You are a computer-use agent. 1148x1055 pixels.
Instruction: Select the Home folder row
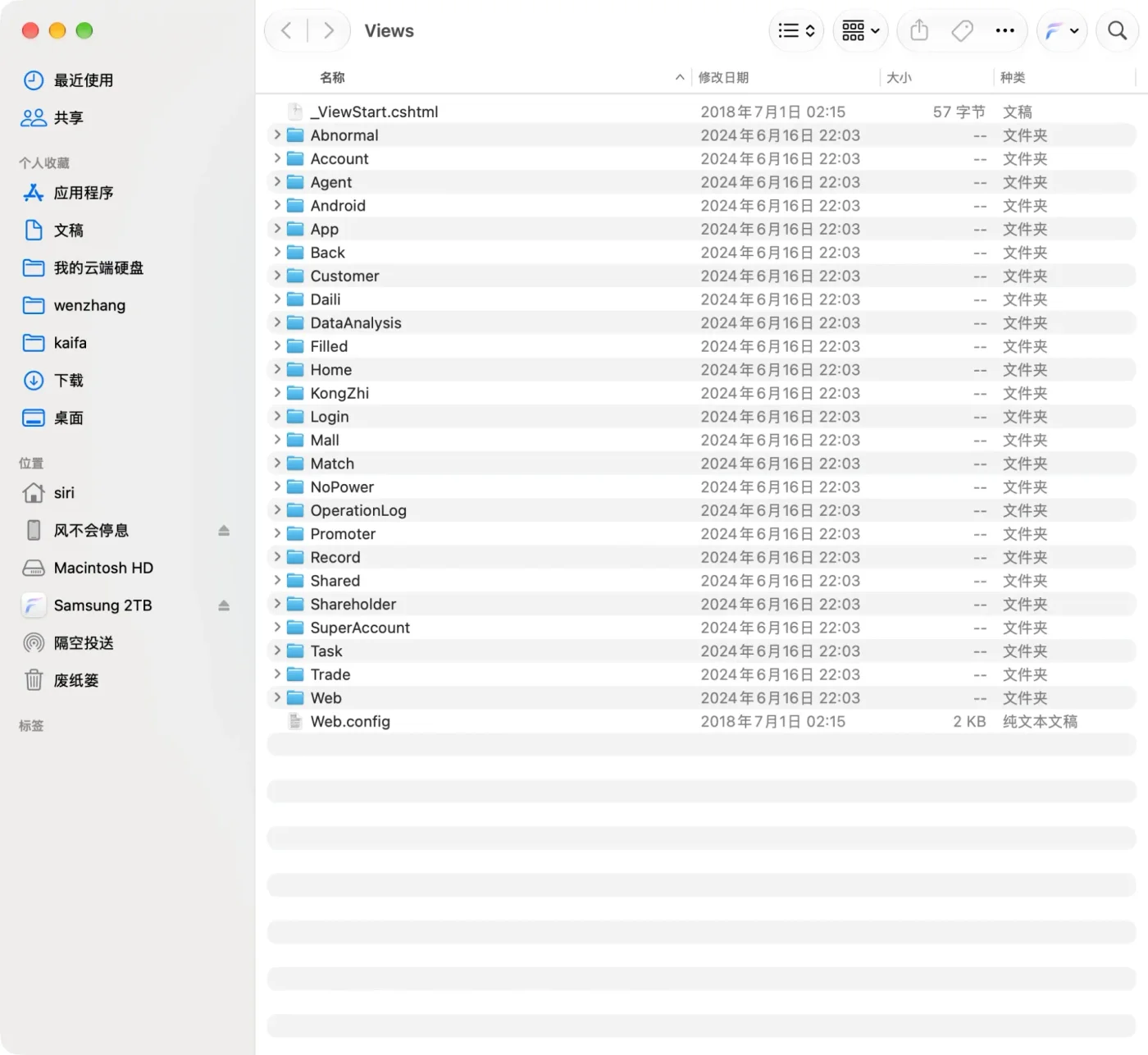click(702, 370)
